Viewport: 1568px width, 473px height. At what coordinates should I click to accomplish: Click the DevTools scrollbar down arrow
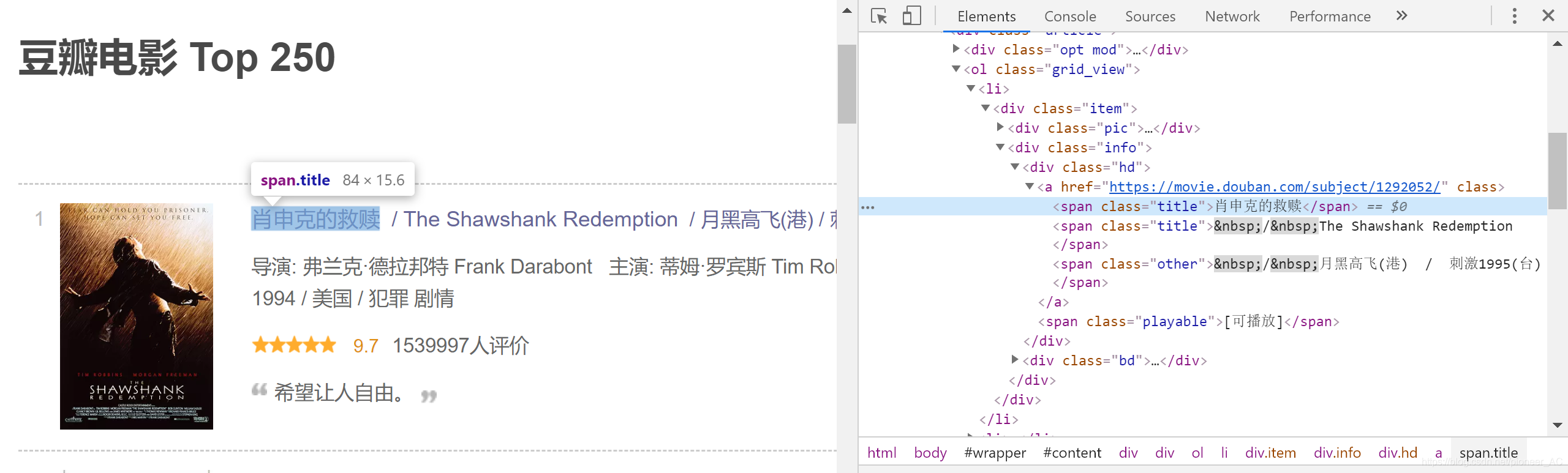coord(1558,425)
